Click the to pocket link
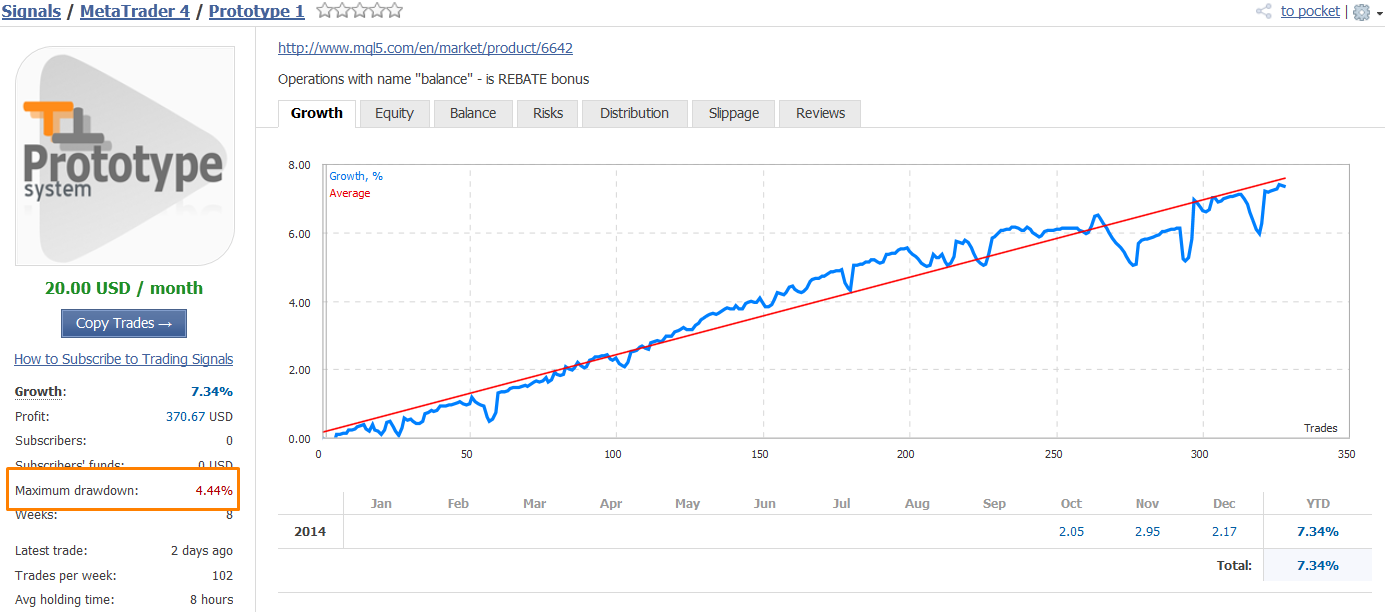The width and height of the screenshot is (1385, 612). [1310, 11]
